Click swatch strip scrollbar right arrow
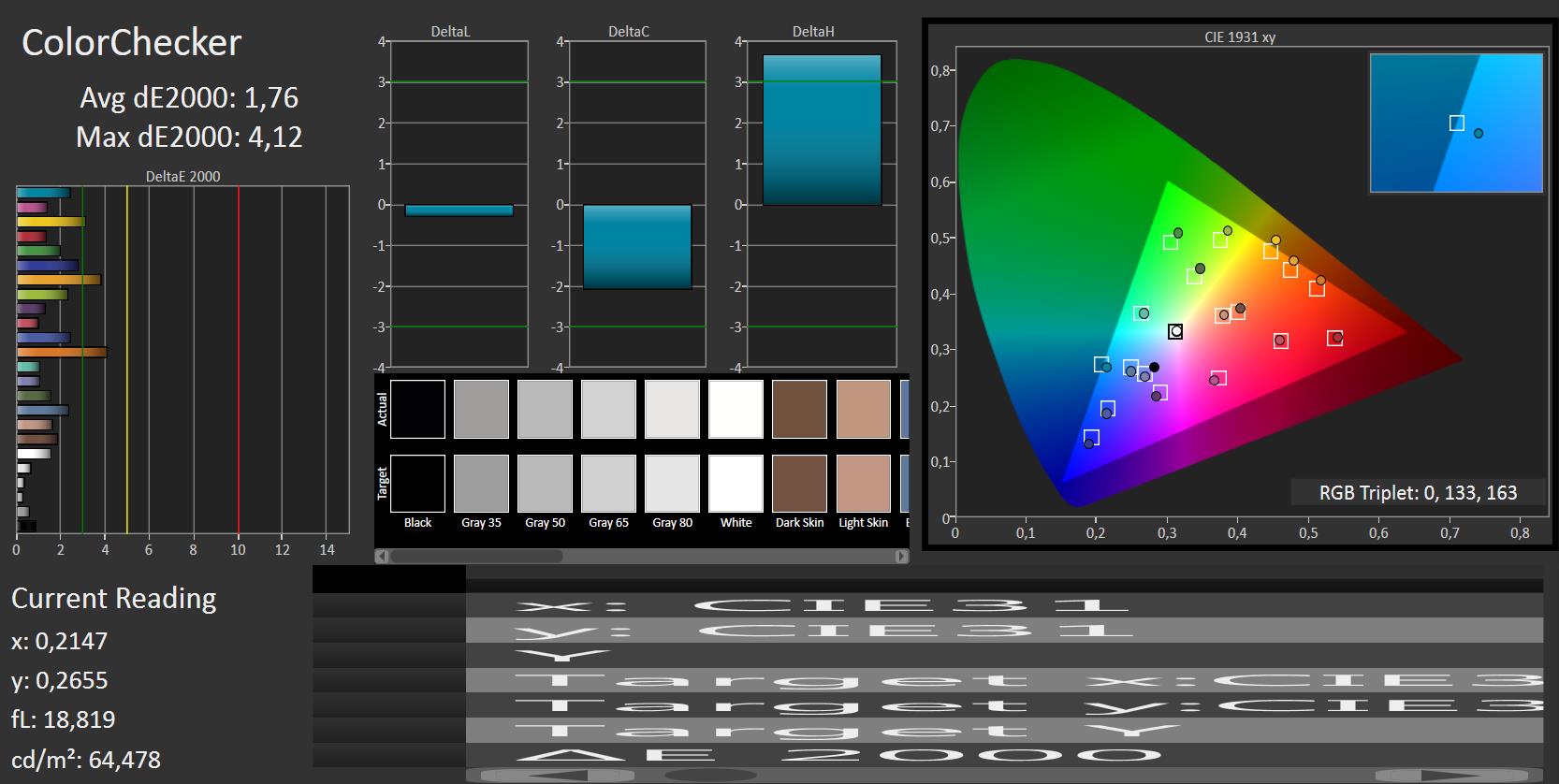Screen dimensions: 1559x784 pyautogui.click(x=901, y=556)
